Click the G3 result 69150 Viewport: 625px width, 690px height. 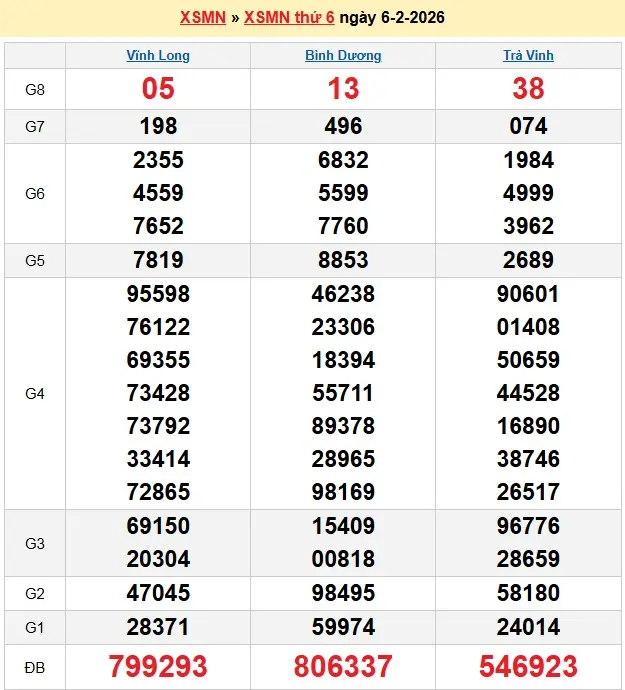pos(158,526)
